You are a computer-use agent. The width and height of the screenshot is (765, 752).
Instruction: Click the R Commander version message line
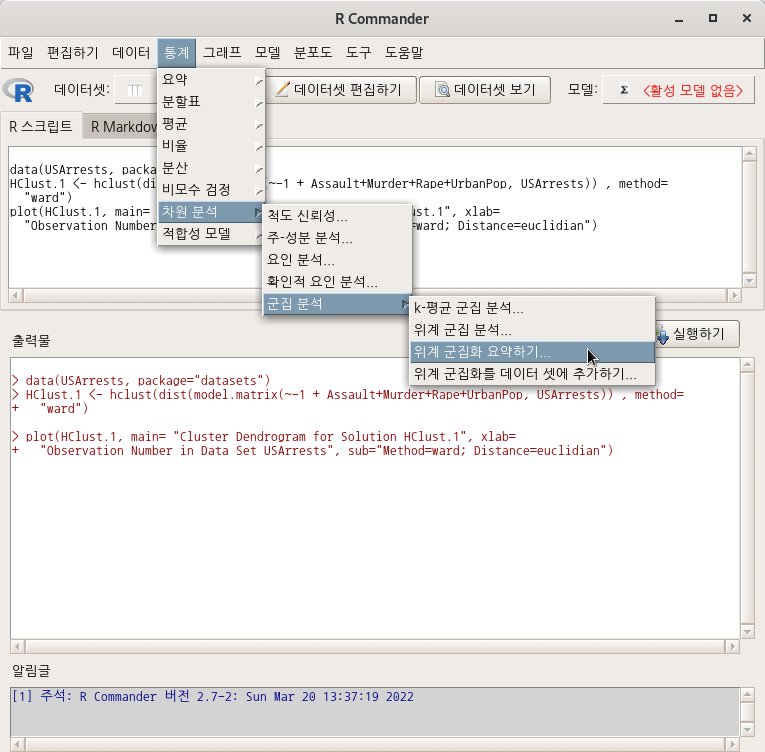tap(213, 696)
